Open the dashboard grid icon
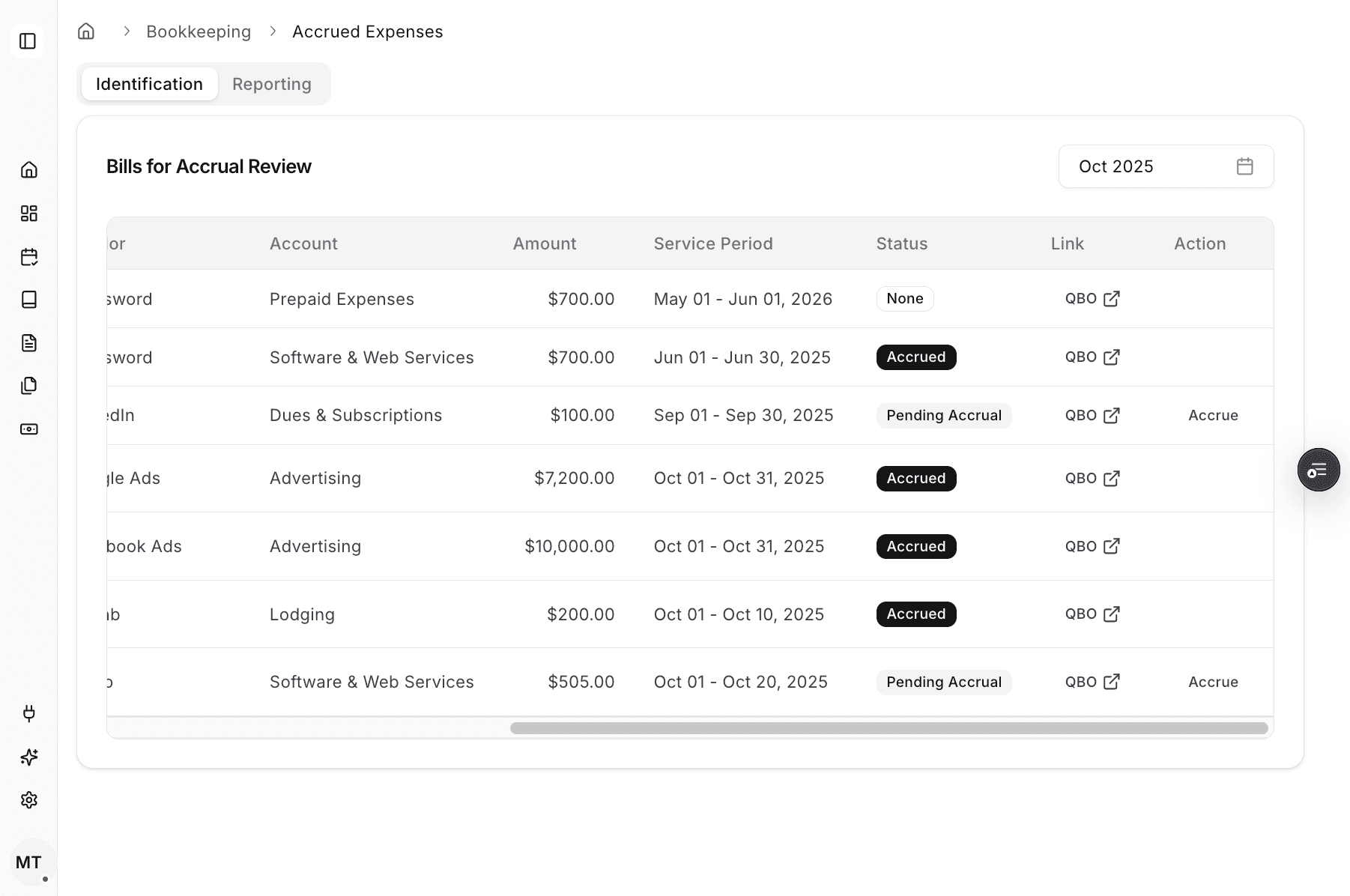The image size is (1350, 896). click(29, 213)
